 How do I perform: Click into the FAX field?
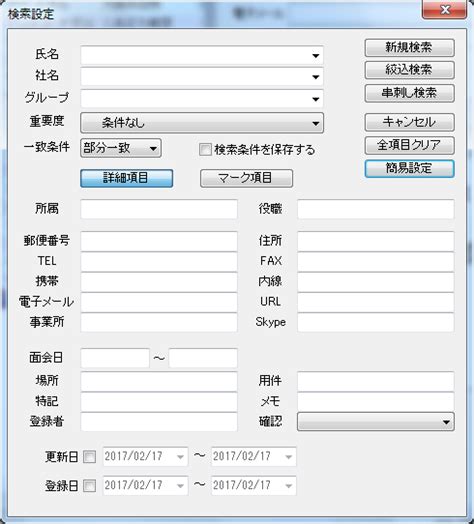click(376, 261)
